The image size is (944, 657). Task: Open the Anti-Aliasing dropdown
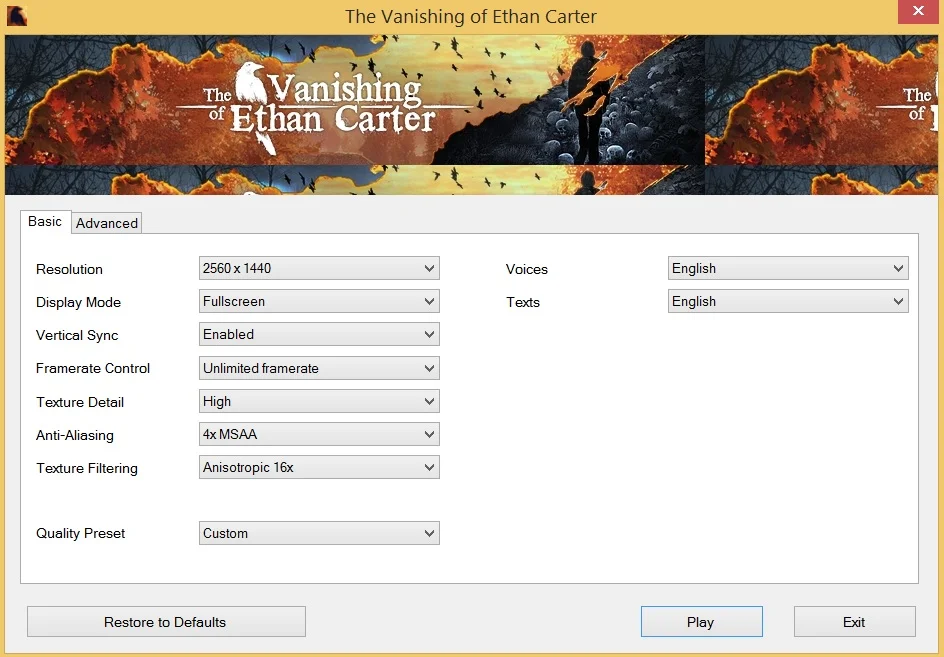319,434
